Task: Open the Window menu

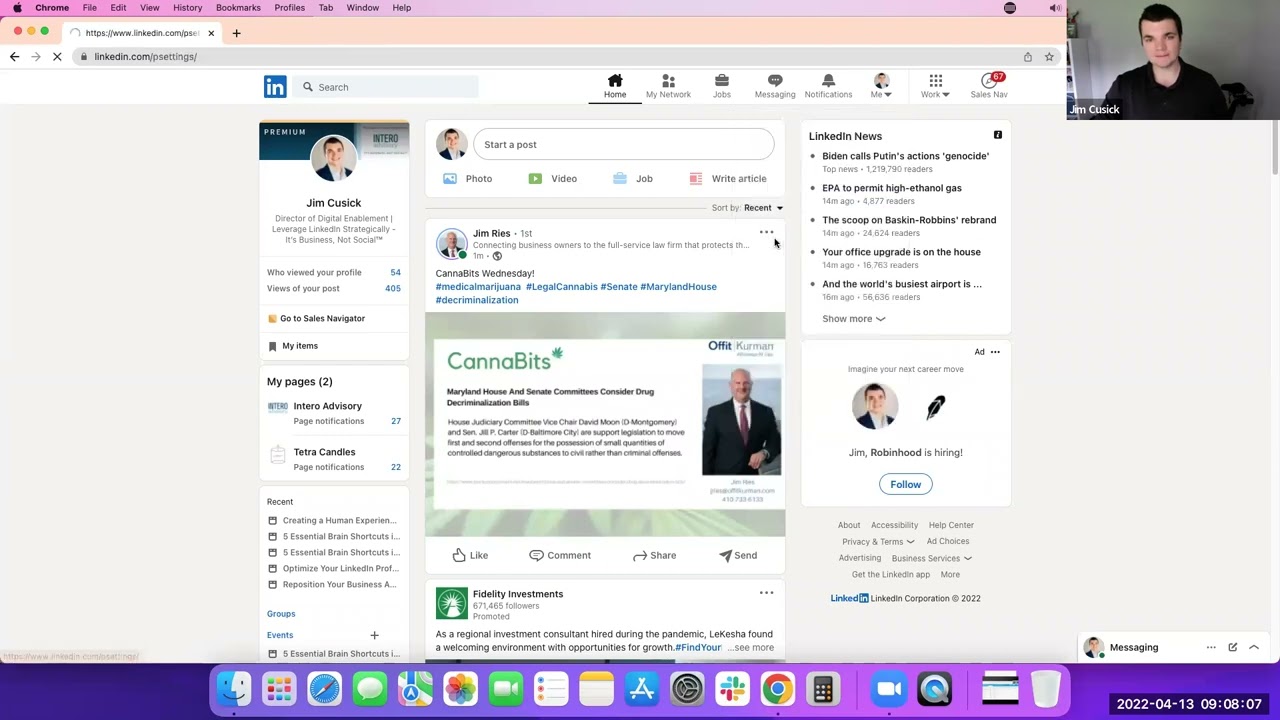Action: pyautogui.click(x=362, y=8)
